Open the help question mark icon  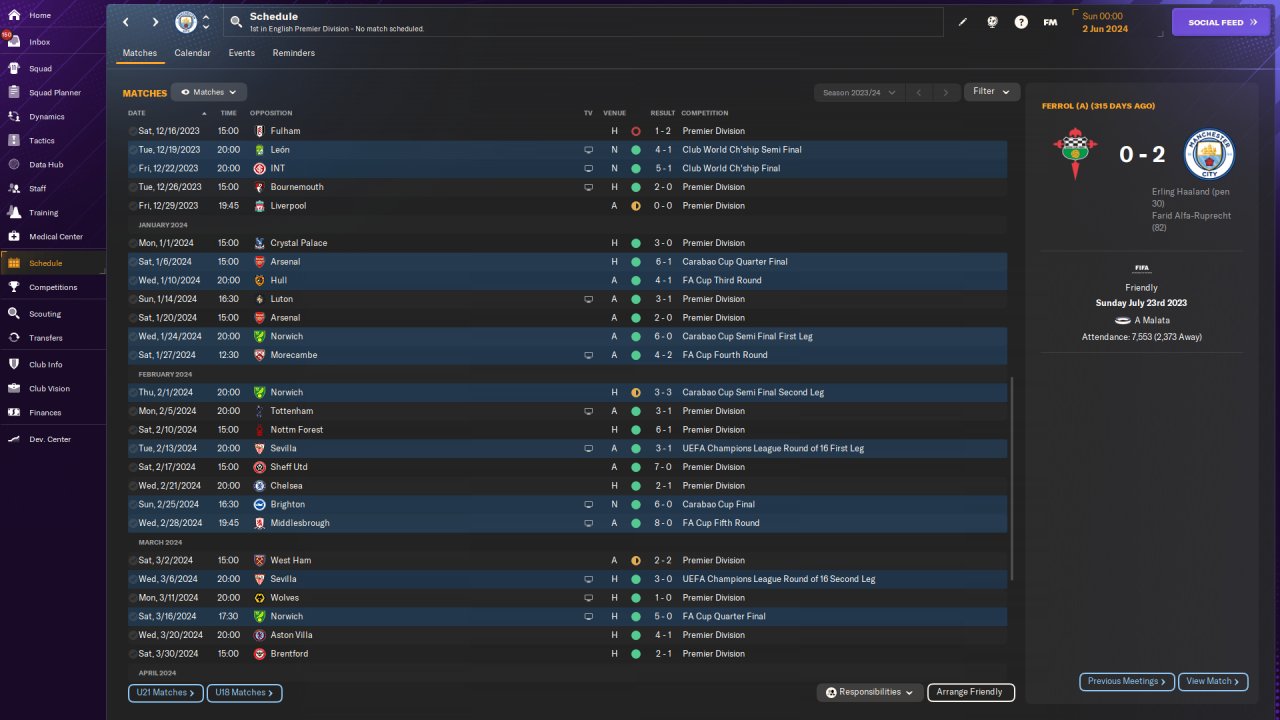[1021, 22]
